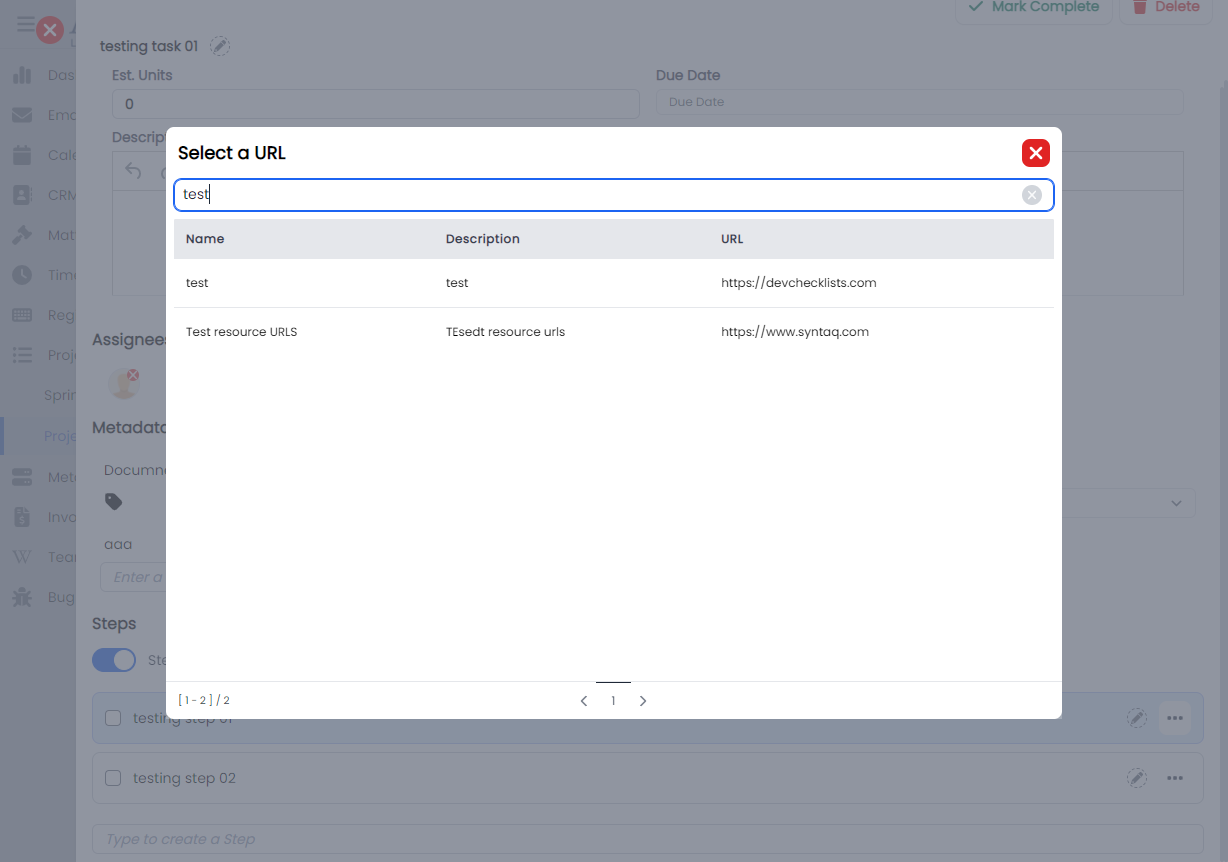Click the pencil icon next to testing task 01
The image size is (1228, 862).
pyautogui.click(x=220, y=46)
